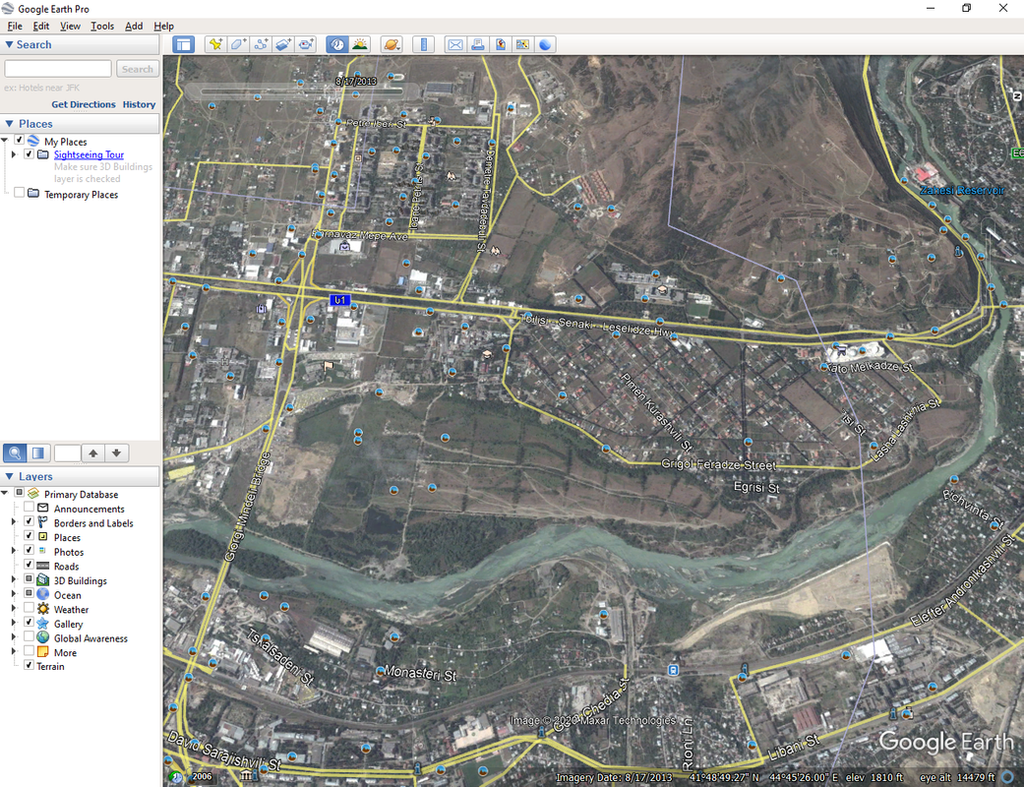Collapse the Search panel header

pos(80,44)
